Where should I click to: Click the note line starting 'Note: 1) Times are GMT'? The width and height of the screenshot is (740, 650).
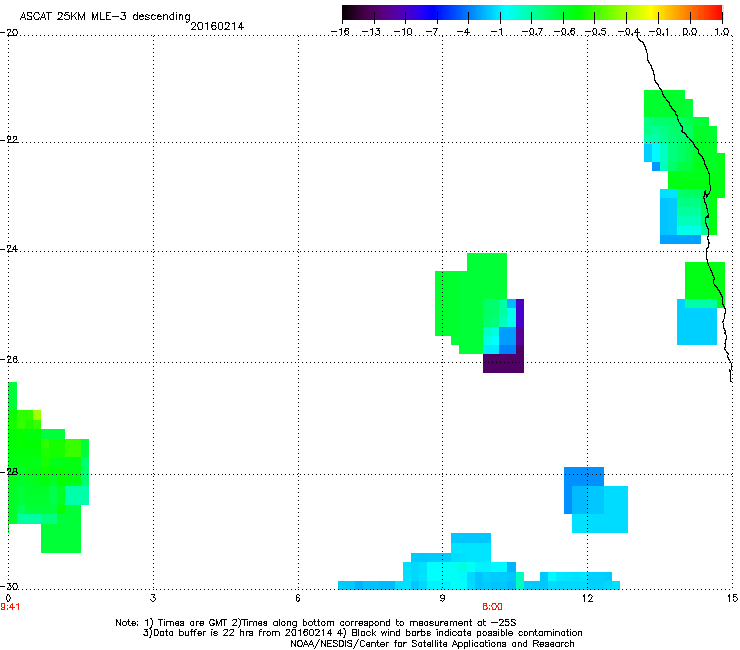[x=316, y=623]
